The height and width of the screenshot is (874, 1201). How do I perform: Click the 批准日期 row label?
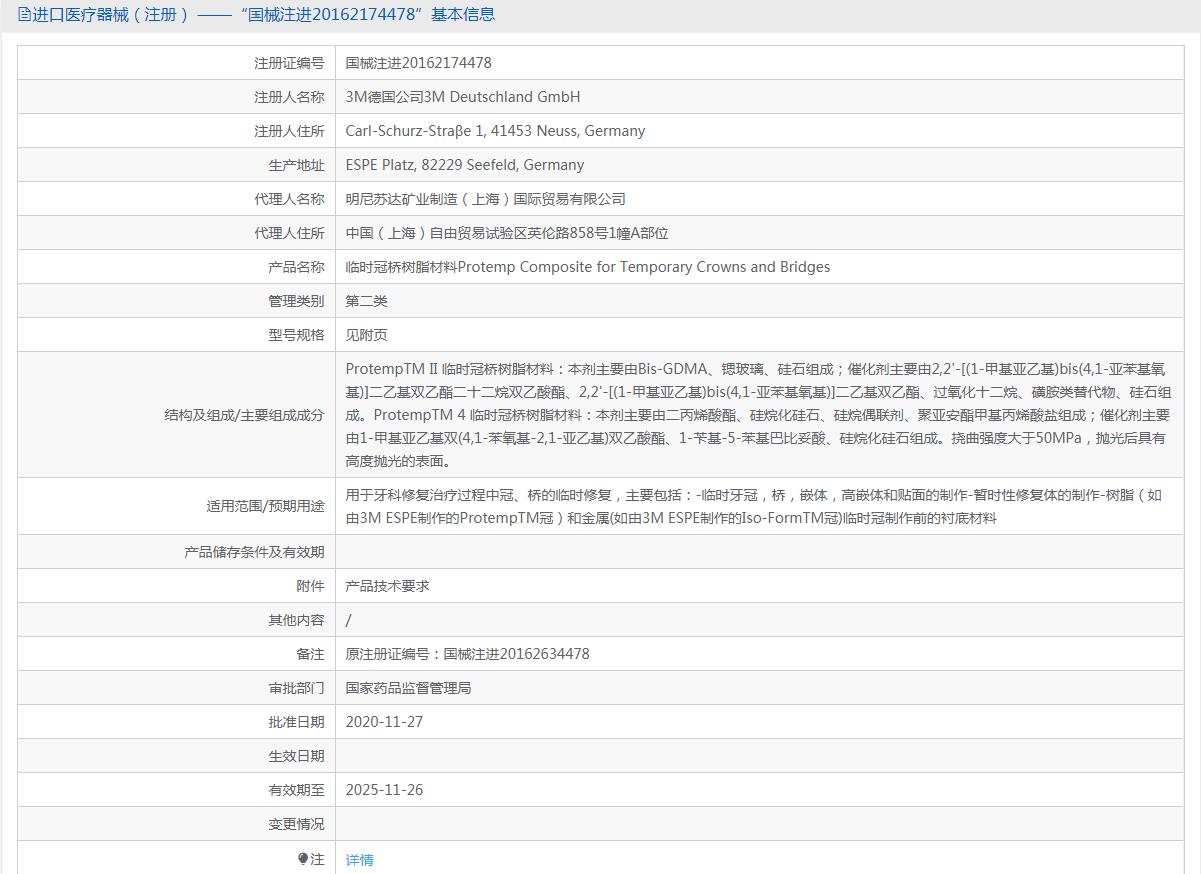point(297,722)
